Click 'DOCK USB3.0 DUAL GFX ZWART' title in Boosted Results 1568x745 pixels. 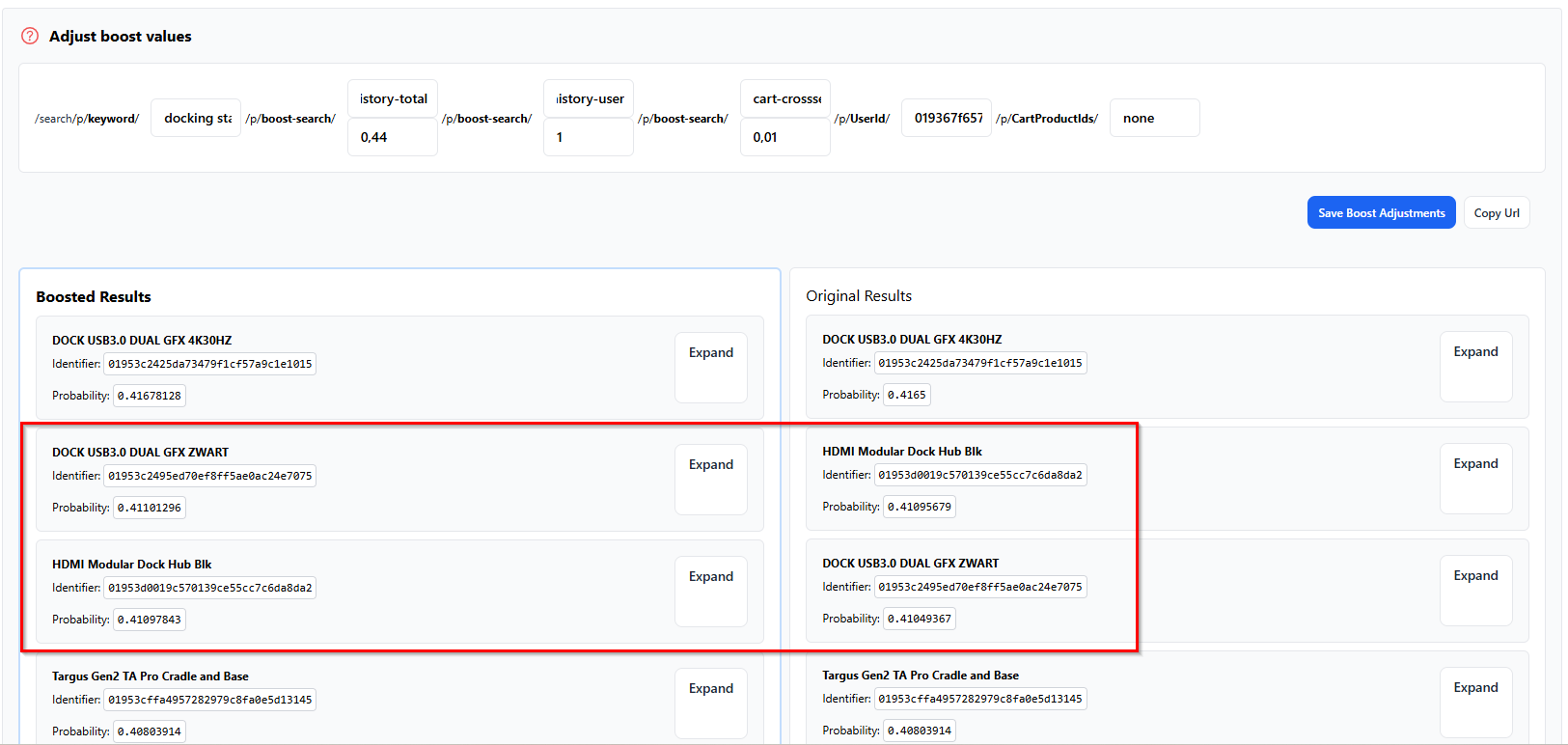(x=141, y=453)
